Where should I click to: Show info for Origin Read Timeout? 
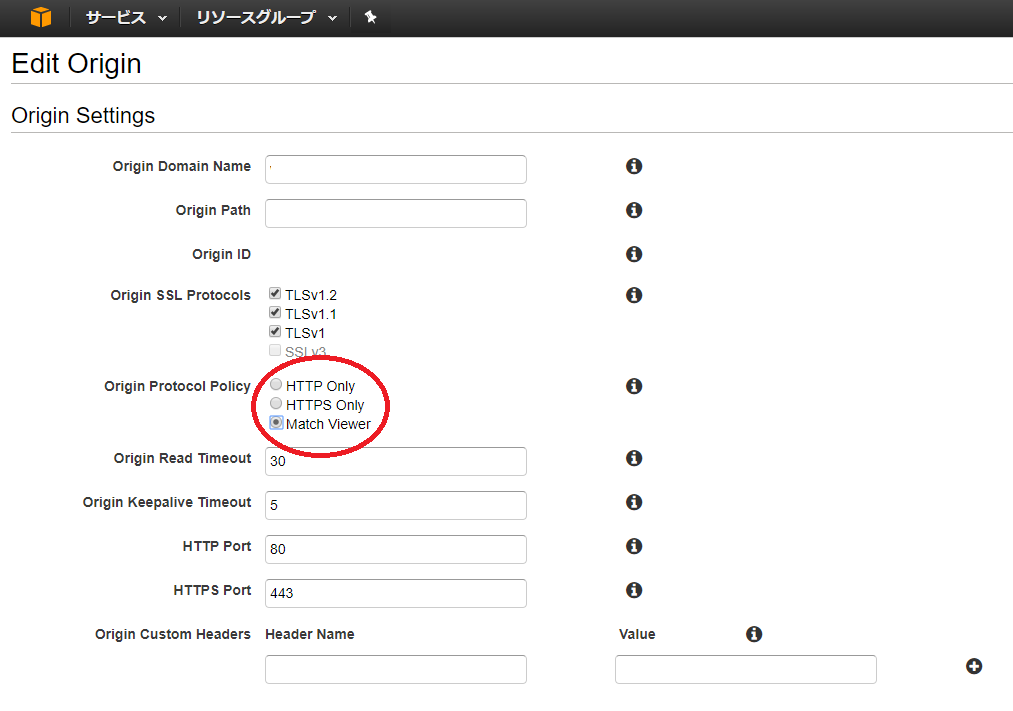coord(634,458)
